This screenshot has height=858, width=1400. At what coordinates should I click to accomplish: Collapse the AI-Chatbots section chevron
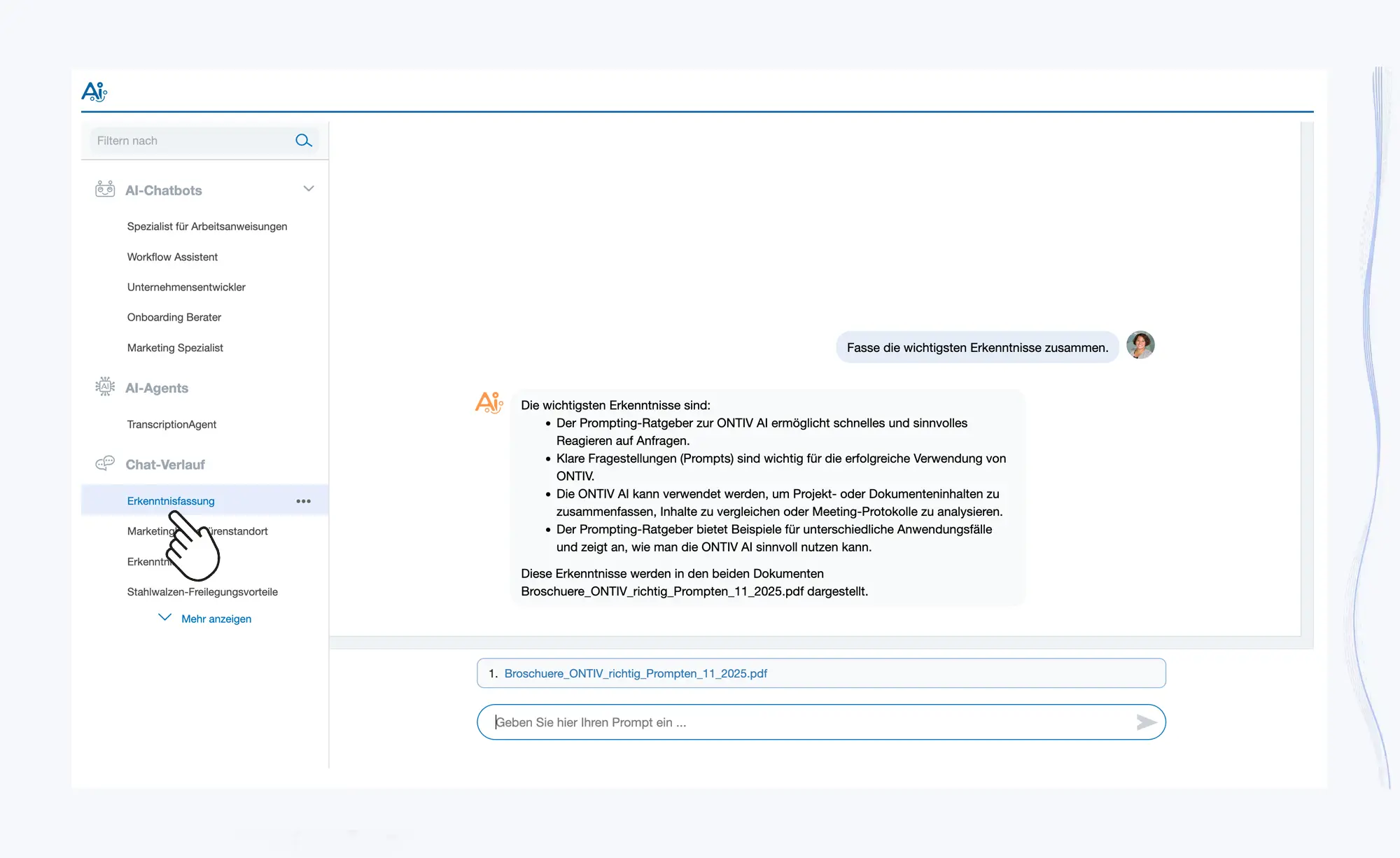309,189
